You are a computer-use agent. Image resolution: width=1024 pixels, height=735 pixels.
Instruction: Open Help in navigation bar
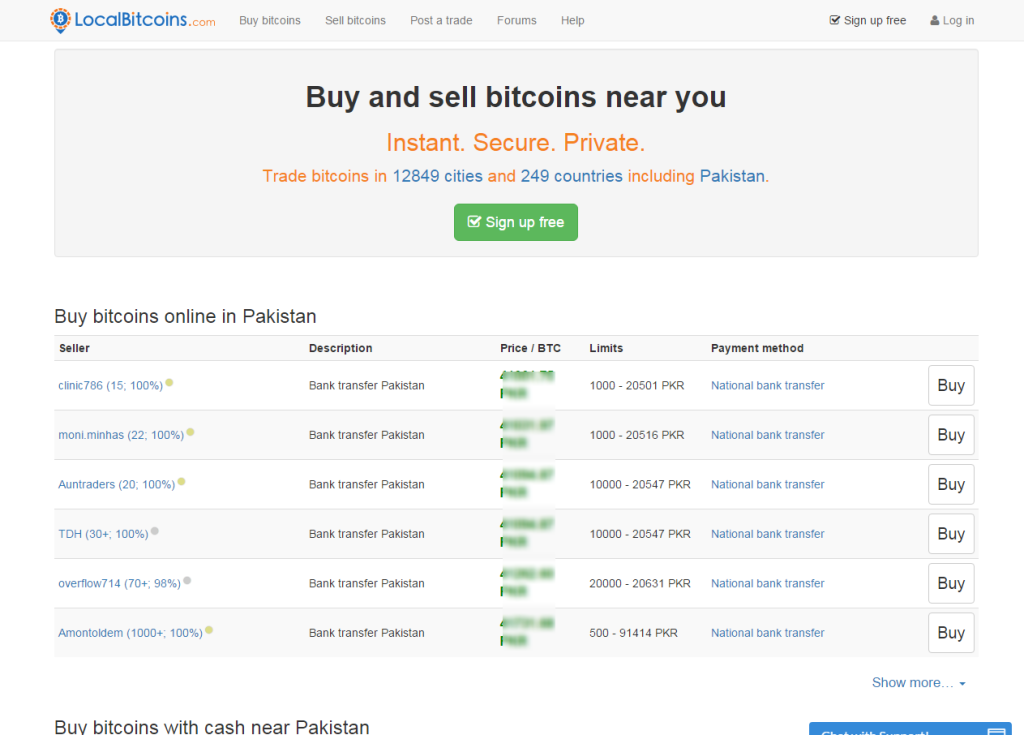click(x=573, y=20)
